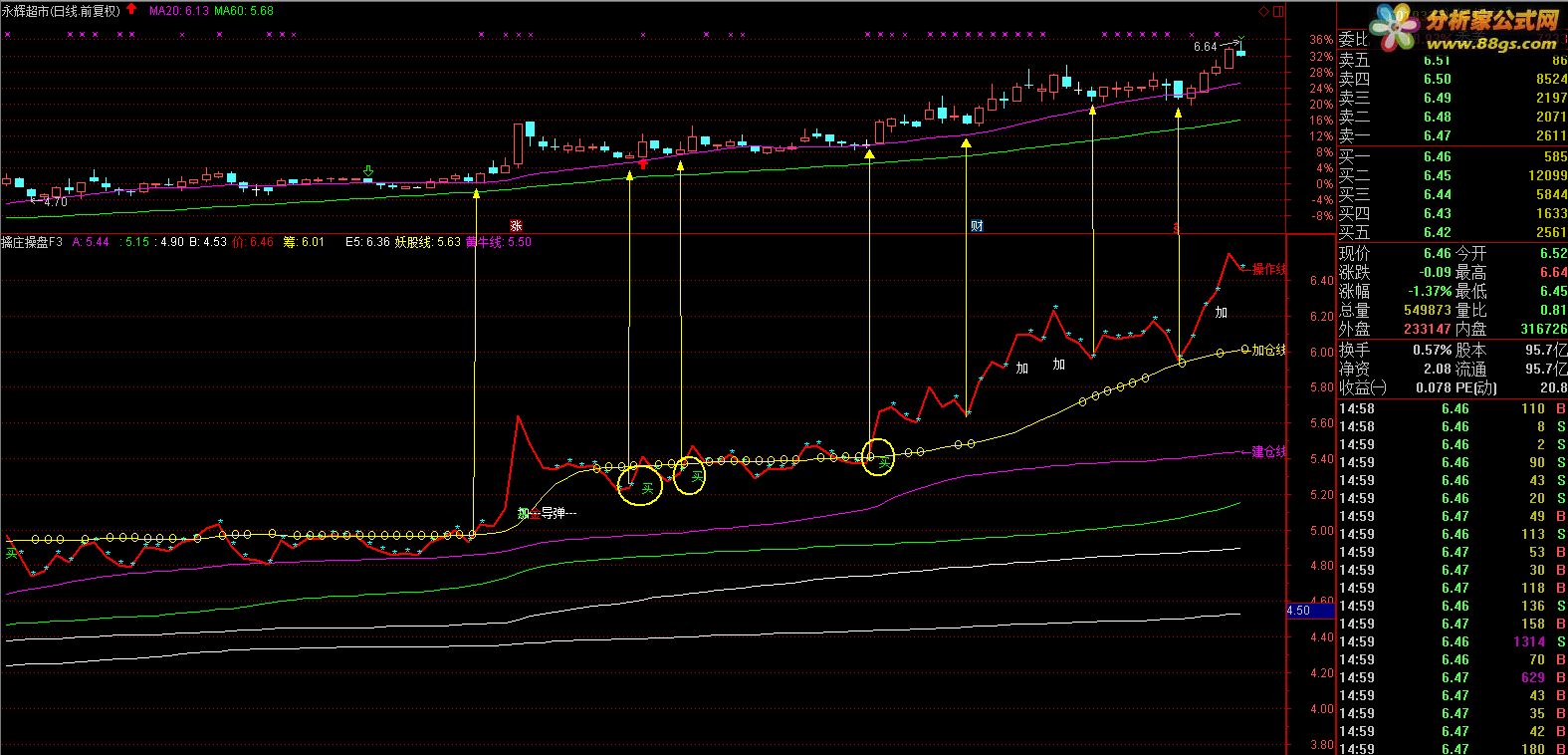This screenshot has width=1568, height=755.
Task: Click the red split-panel square icon
Action: (1279, 11)
